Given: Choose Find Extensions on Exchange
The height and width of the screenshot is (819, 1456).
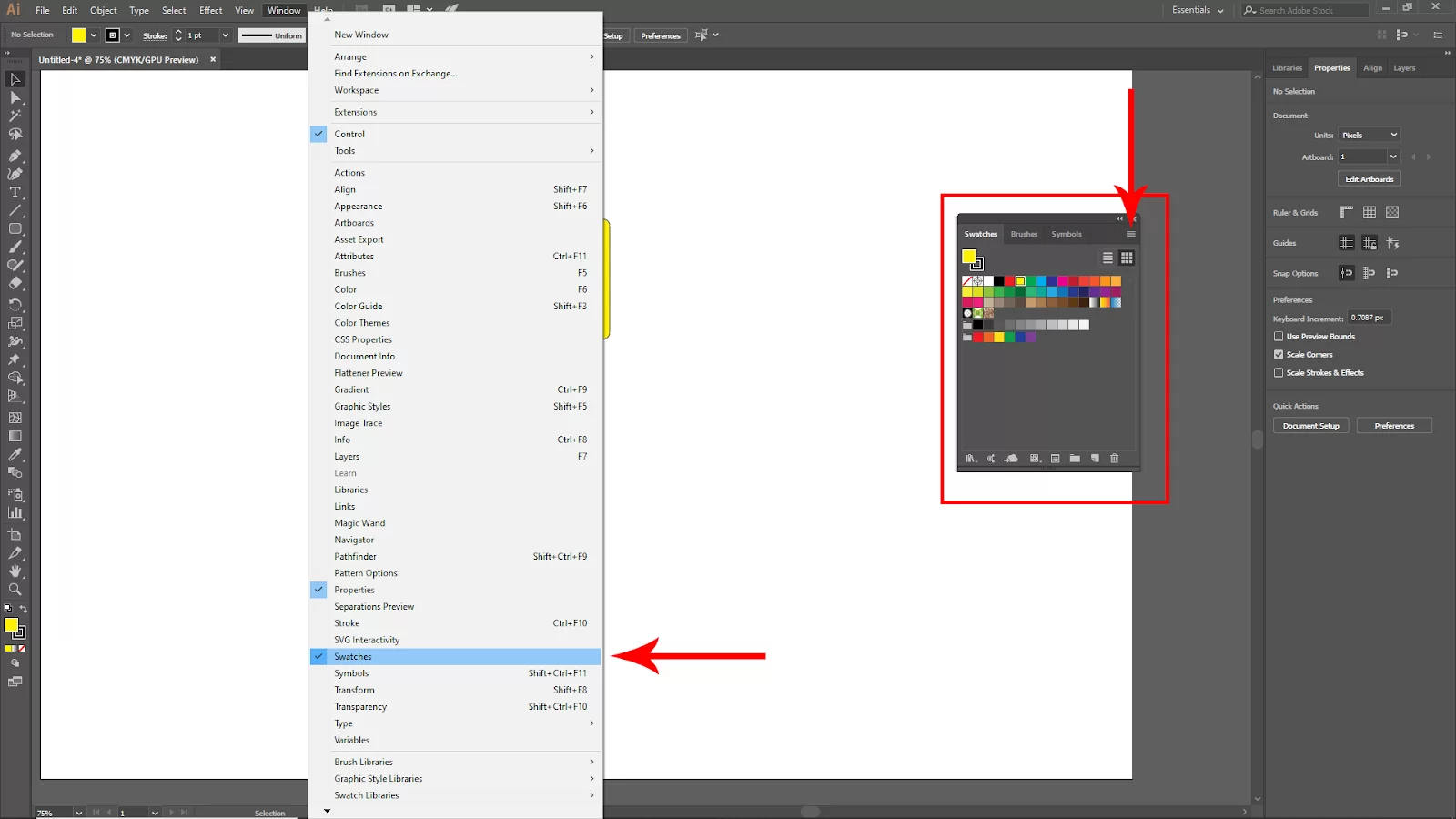Looking at the screenshot, I should click(455, 74).
